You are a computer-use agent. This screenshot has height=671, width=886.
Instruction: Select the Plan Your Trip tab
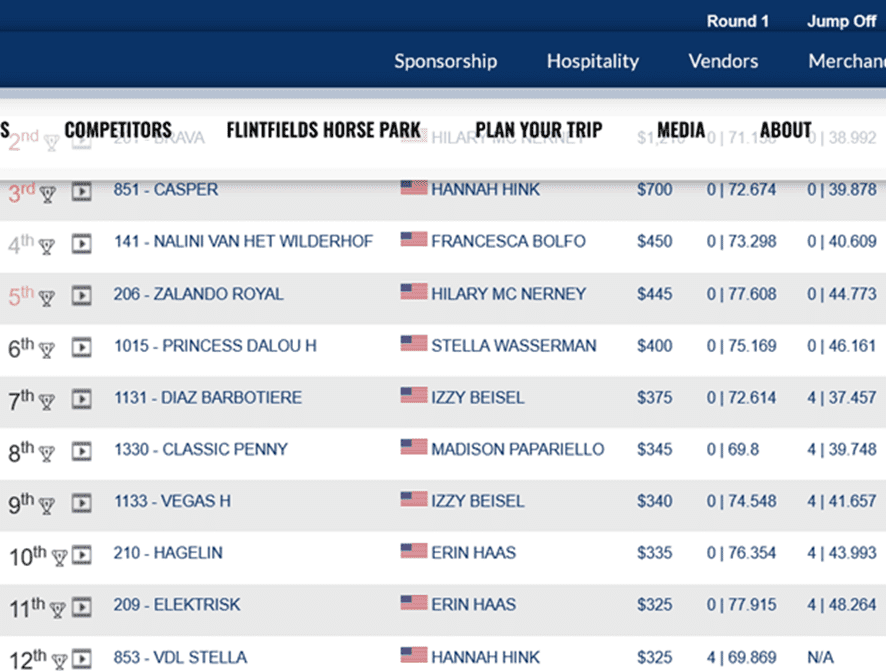click(x=539, y=130)
